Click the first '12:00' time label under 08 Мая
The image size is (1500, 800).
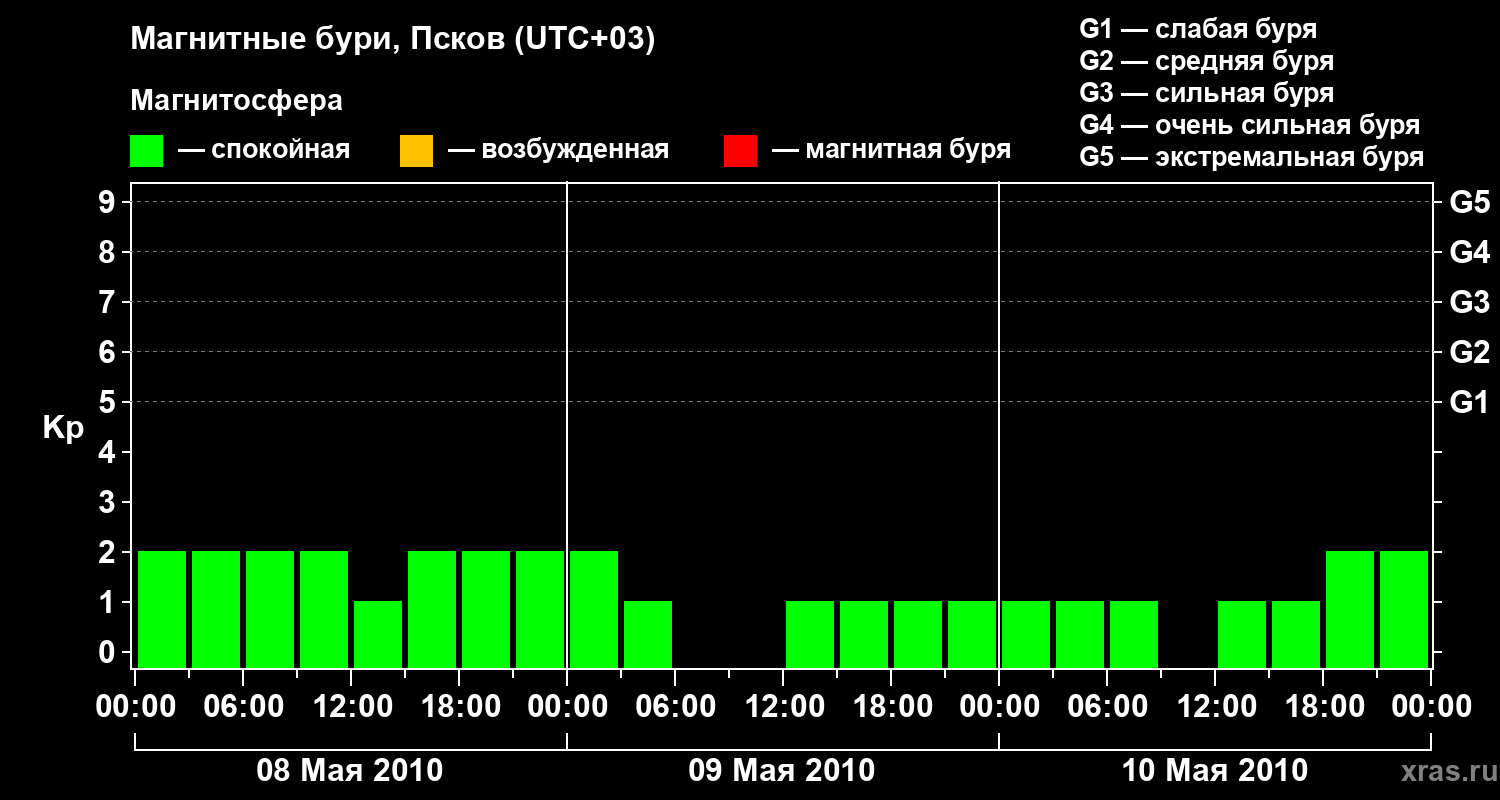351,706
